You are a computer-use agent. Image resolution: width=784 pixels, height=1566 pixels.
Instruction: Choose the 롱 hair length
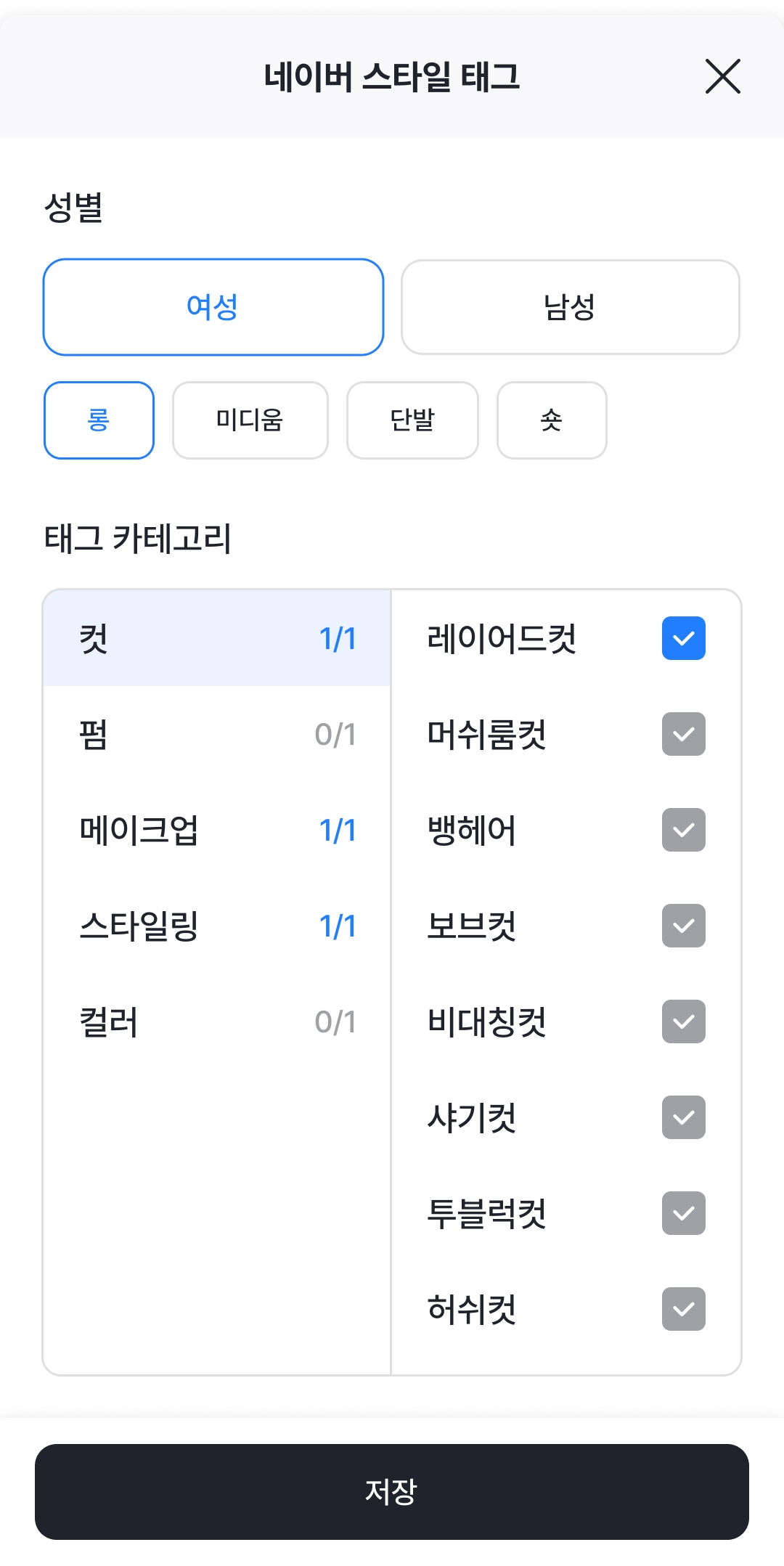pyautogui.click(x=99, y=420)
